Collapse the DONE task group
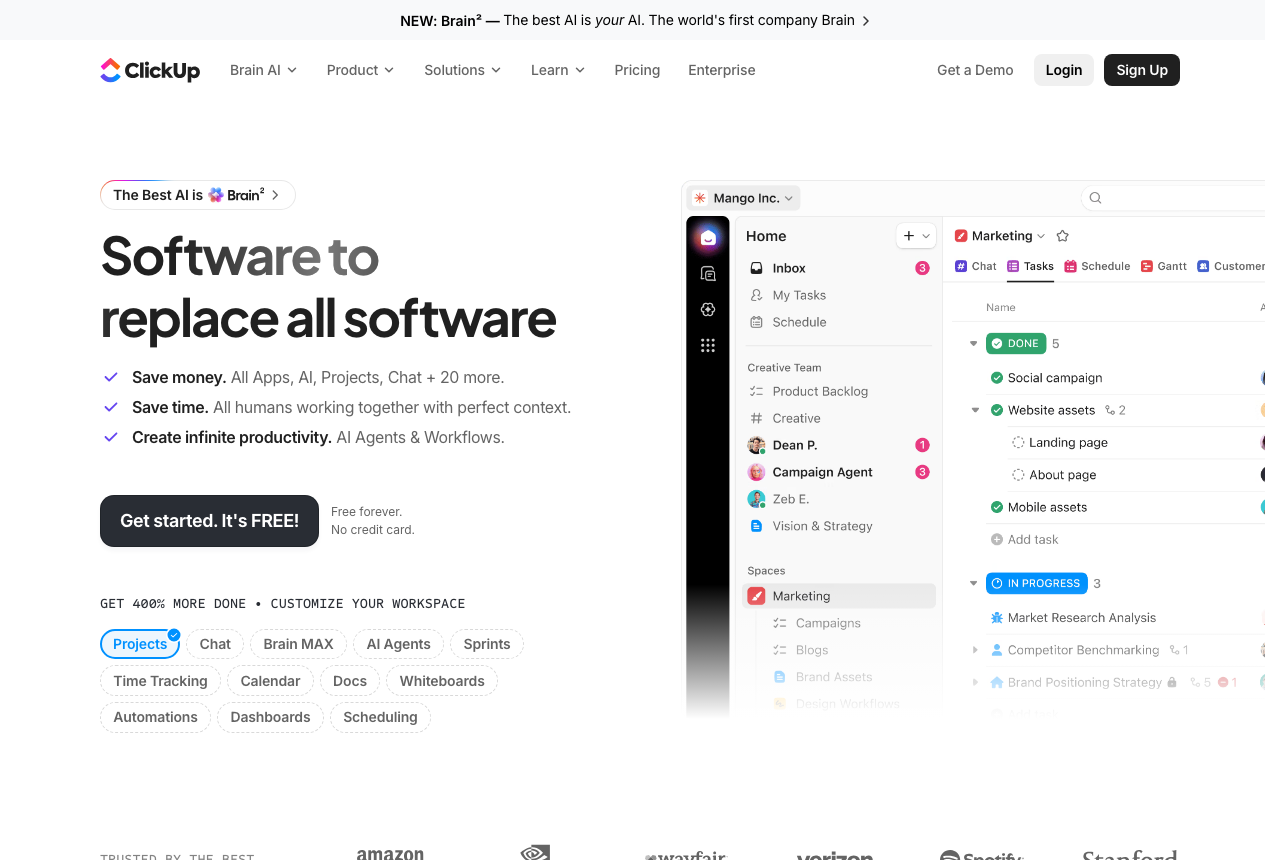1280x860 pixels. pyautogui.click(x=973, y=344)
